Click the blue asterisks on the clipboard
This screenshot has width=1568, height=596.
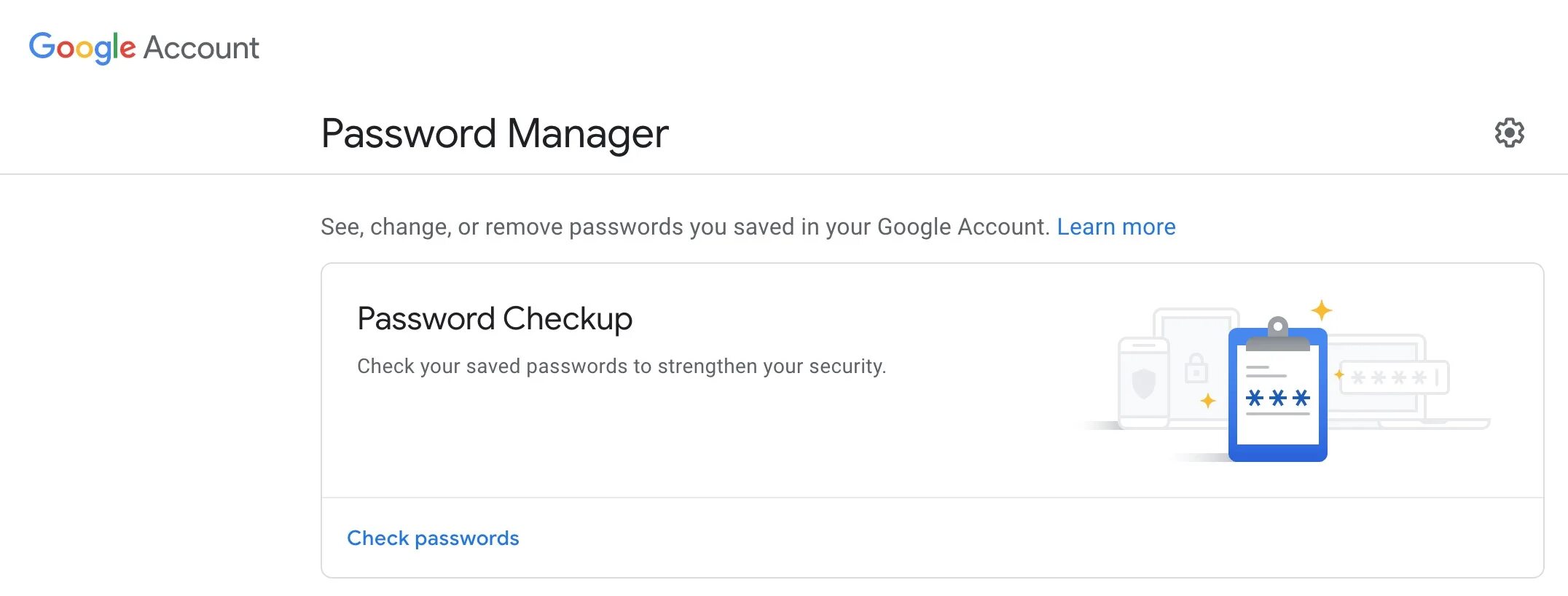[x=1277, y=398]
